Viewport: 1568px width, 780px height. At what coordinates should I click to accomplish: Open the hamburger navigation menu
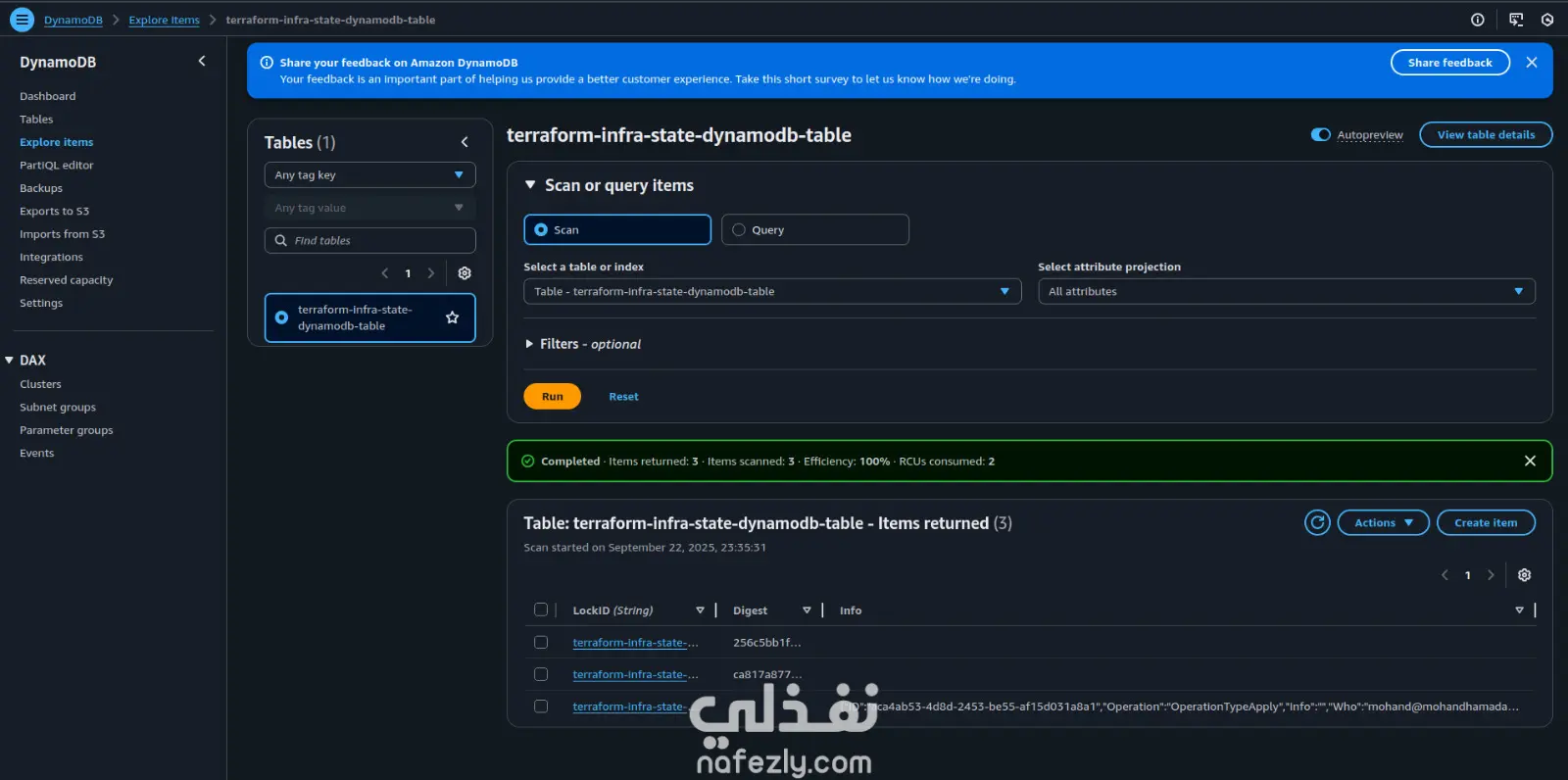pos(22,20)
